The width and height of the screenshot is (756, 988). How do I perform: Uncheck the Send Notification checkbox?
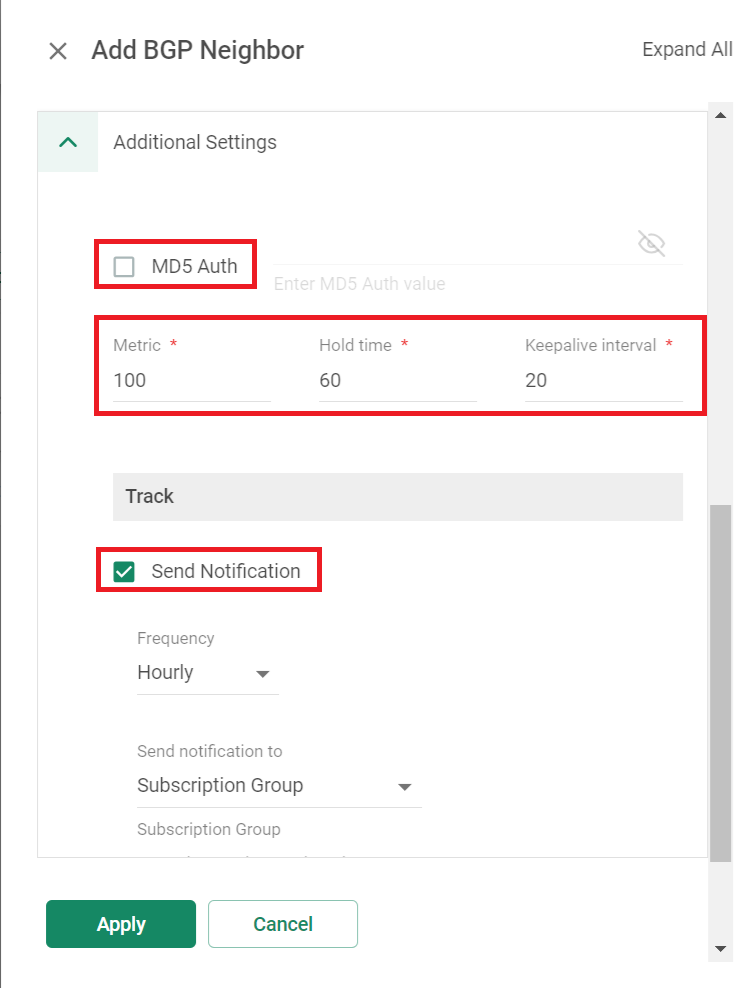click(124, 572)
